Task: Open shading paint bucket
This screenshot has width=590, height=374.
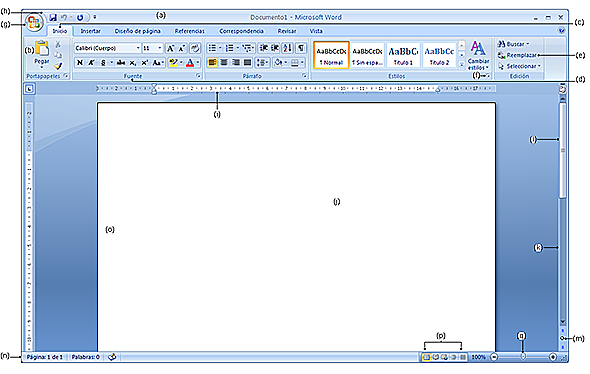Action: (278, 62)
